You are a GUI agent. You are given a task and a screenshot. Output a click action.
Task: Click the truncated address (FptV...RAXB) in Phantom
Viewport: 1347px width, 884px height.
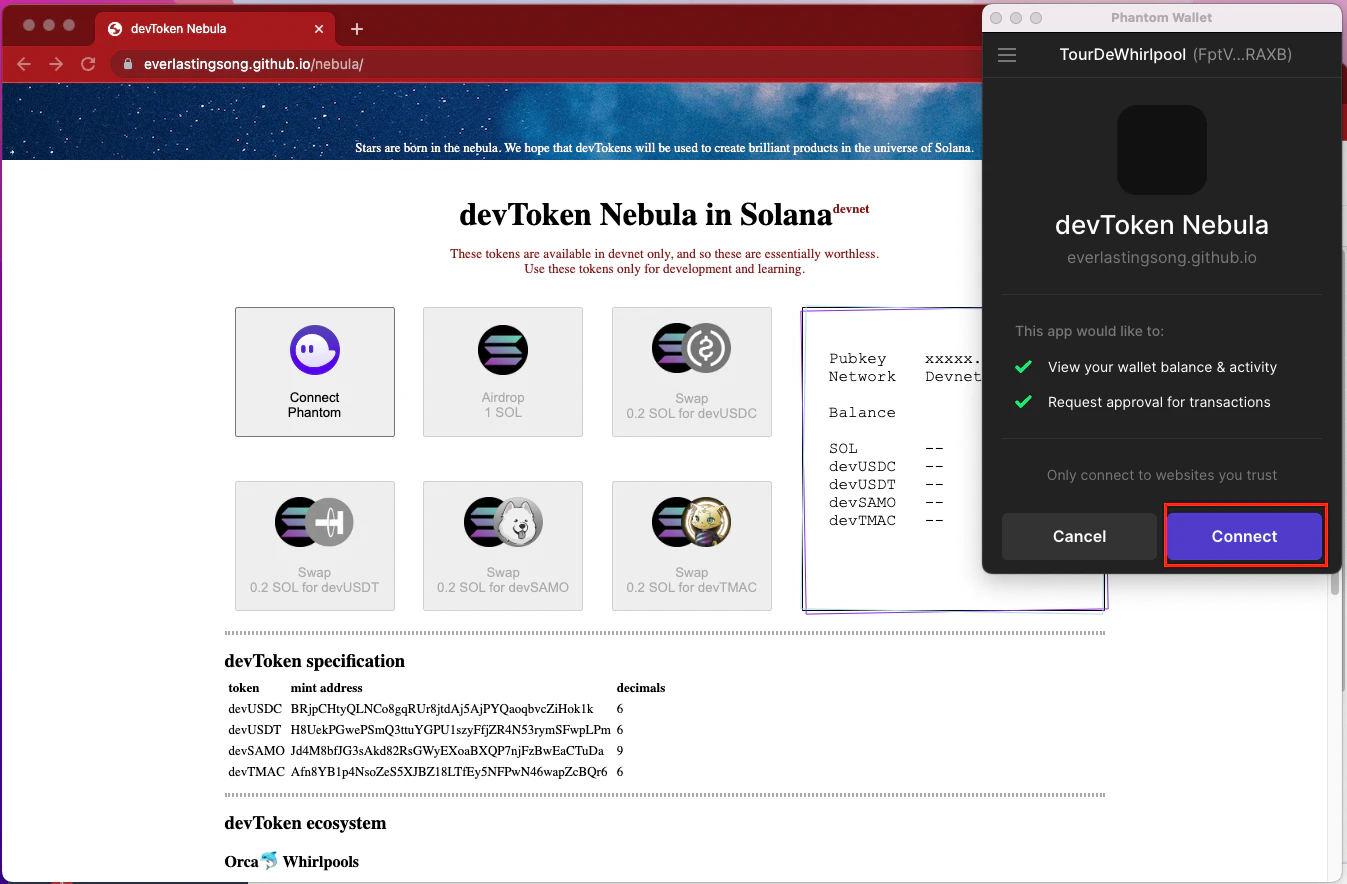coord(1243,55)
